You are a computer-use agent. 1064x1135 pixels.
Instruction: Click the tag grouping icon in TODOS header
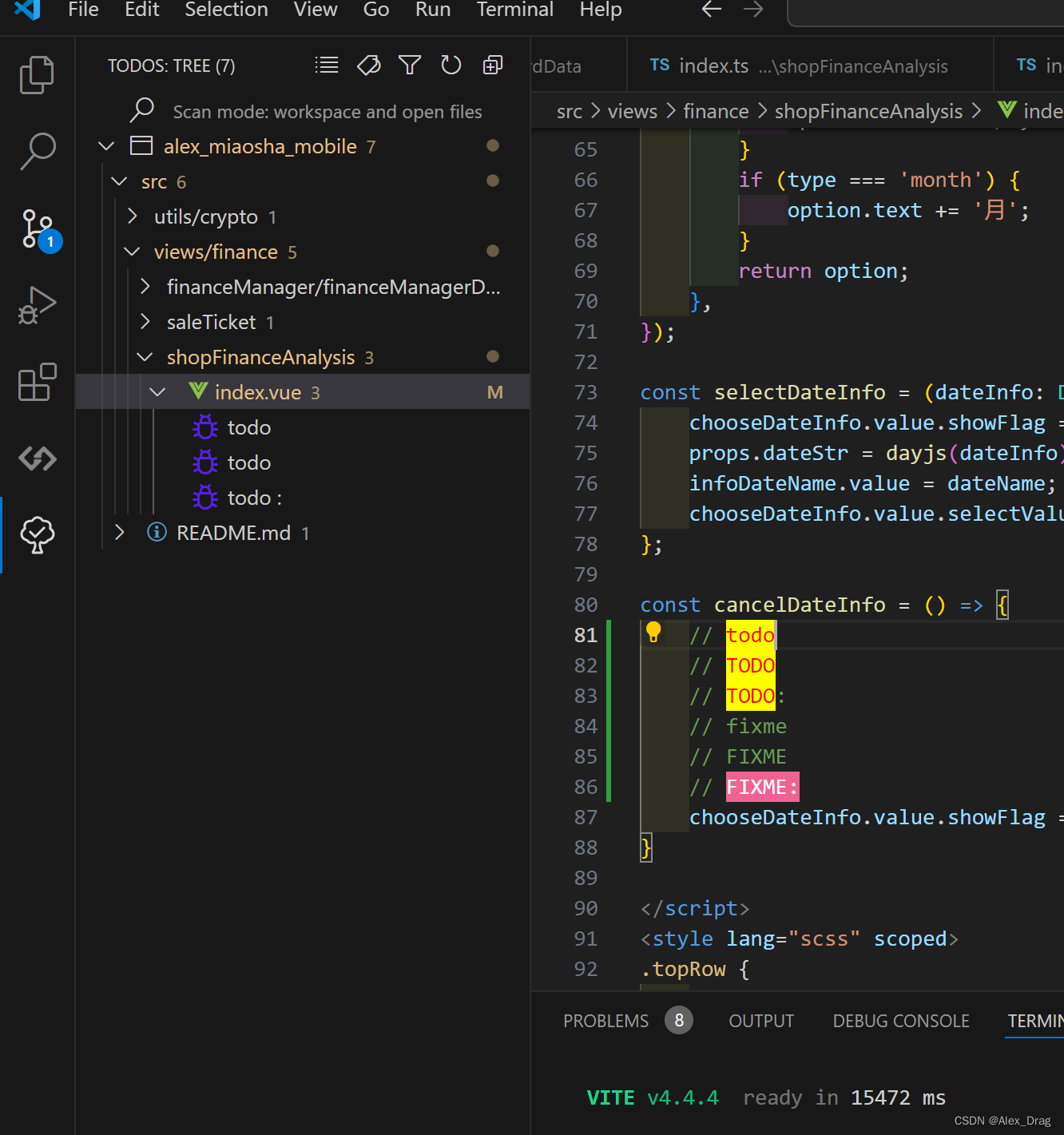(368, 65)
